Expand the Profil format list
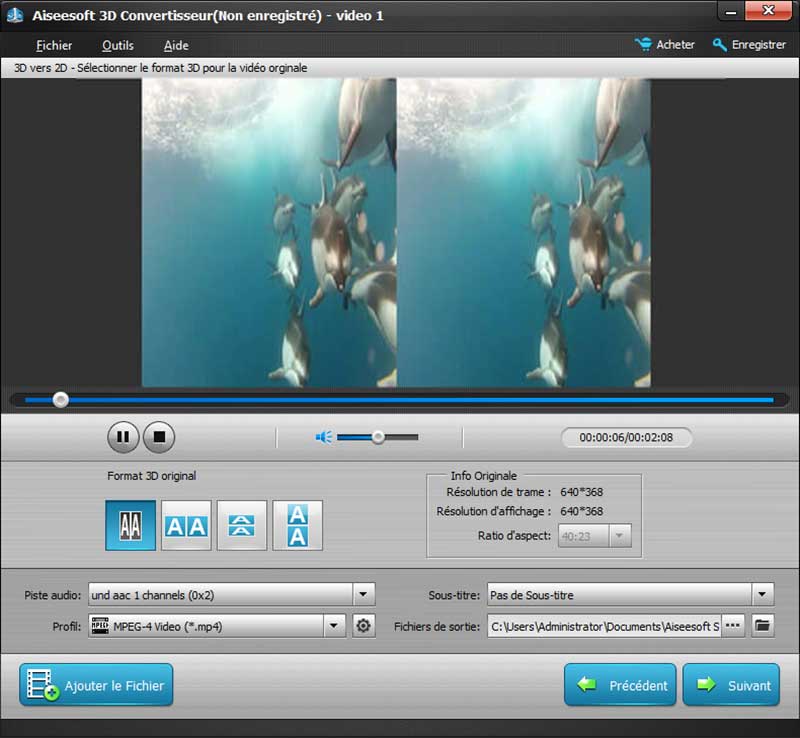Viewport: 800px width, 738px height. coord(334,625)
